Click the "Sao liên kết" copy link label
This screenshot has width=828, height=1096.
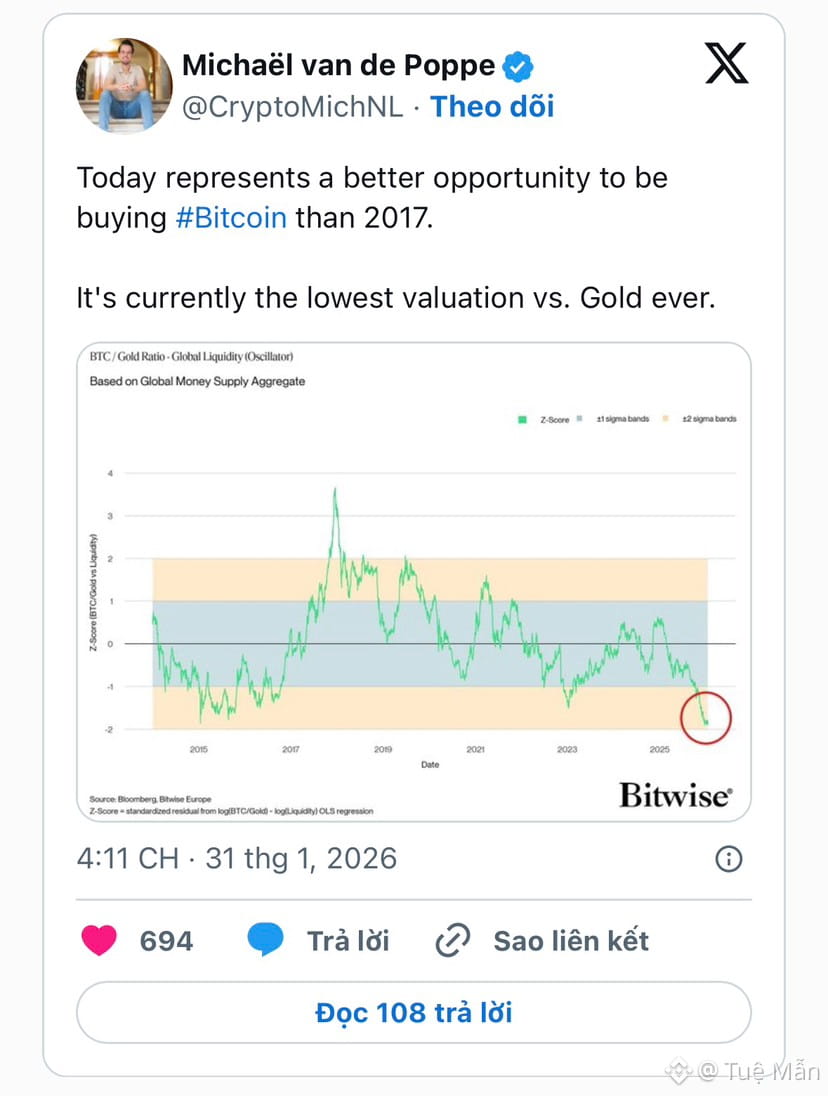point(571,940)
